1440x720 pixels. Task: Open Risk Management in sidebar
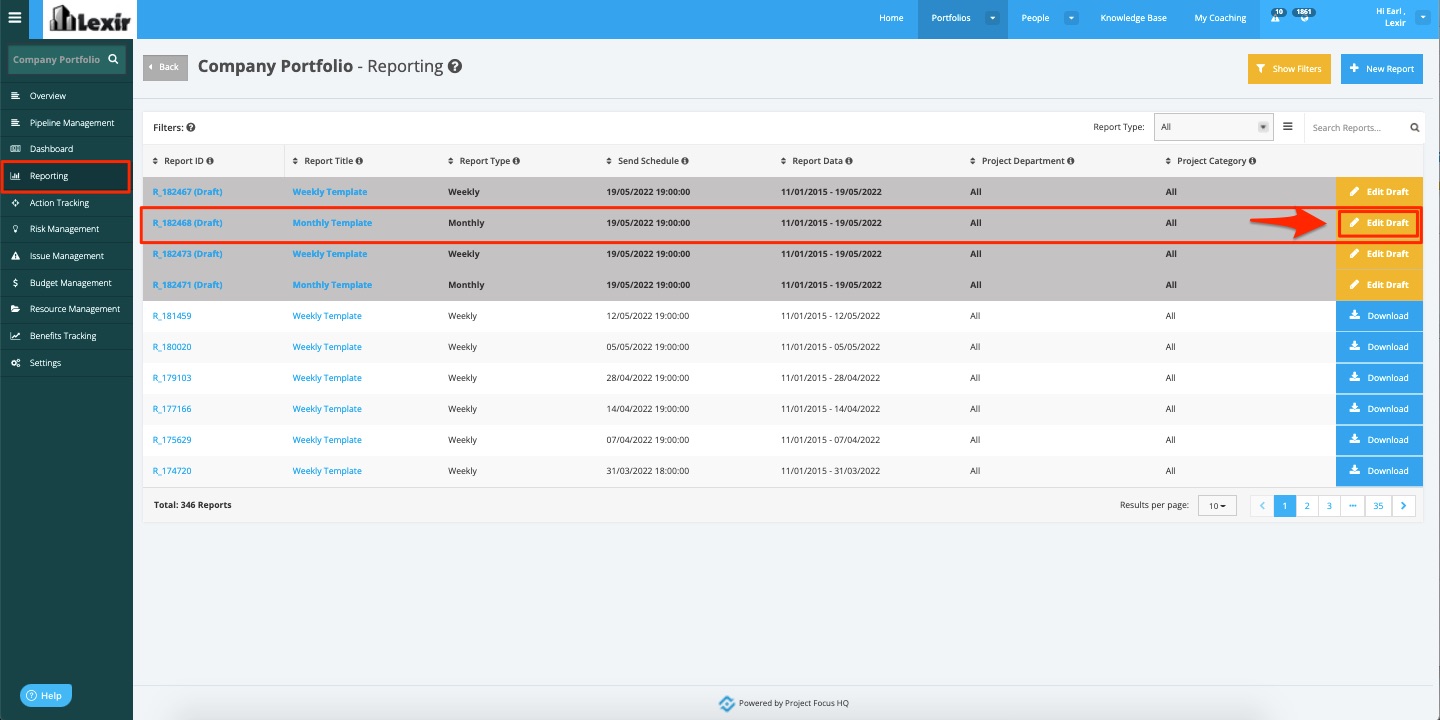click(66, 229)
